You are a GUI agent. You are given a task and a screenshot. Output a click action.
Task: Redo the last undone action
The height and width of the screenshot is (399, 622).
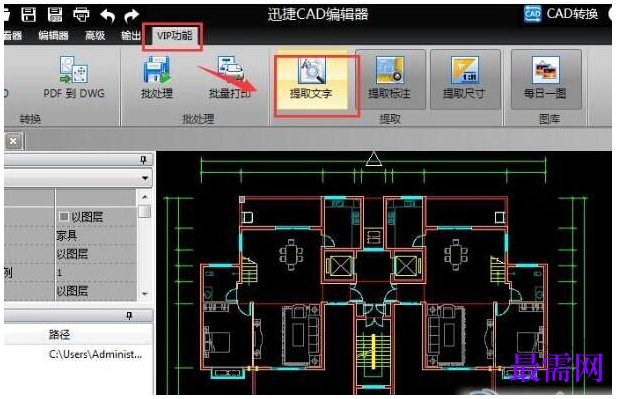click(131, 15)
